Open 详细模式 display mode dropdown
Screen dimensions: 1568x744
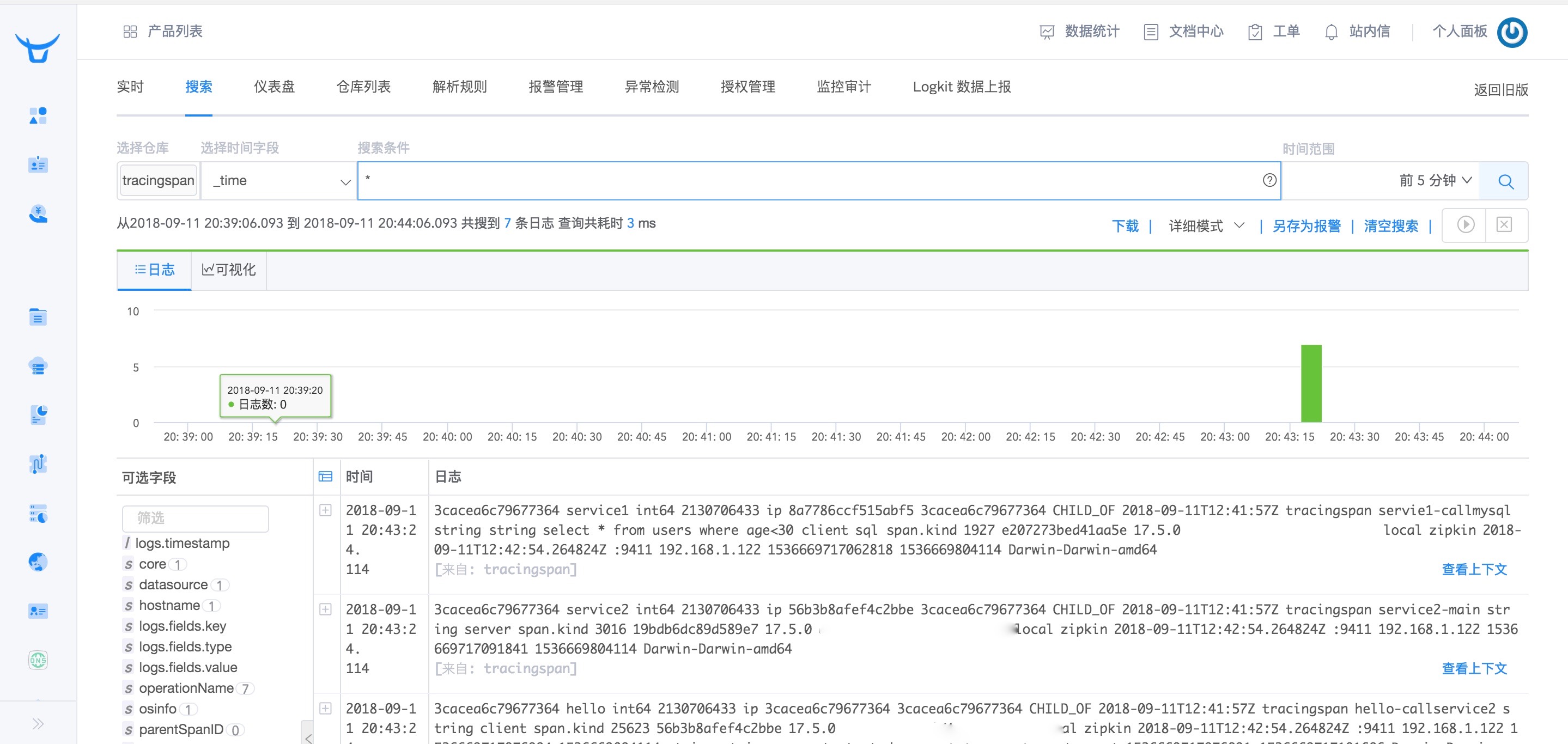1206,225
